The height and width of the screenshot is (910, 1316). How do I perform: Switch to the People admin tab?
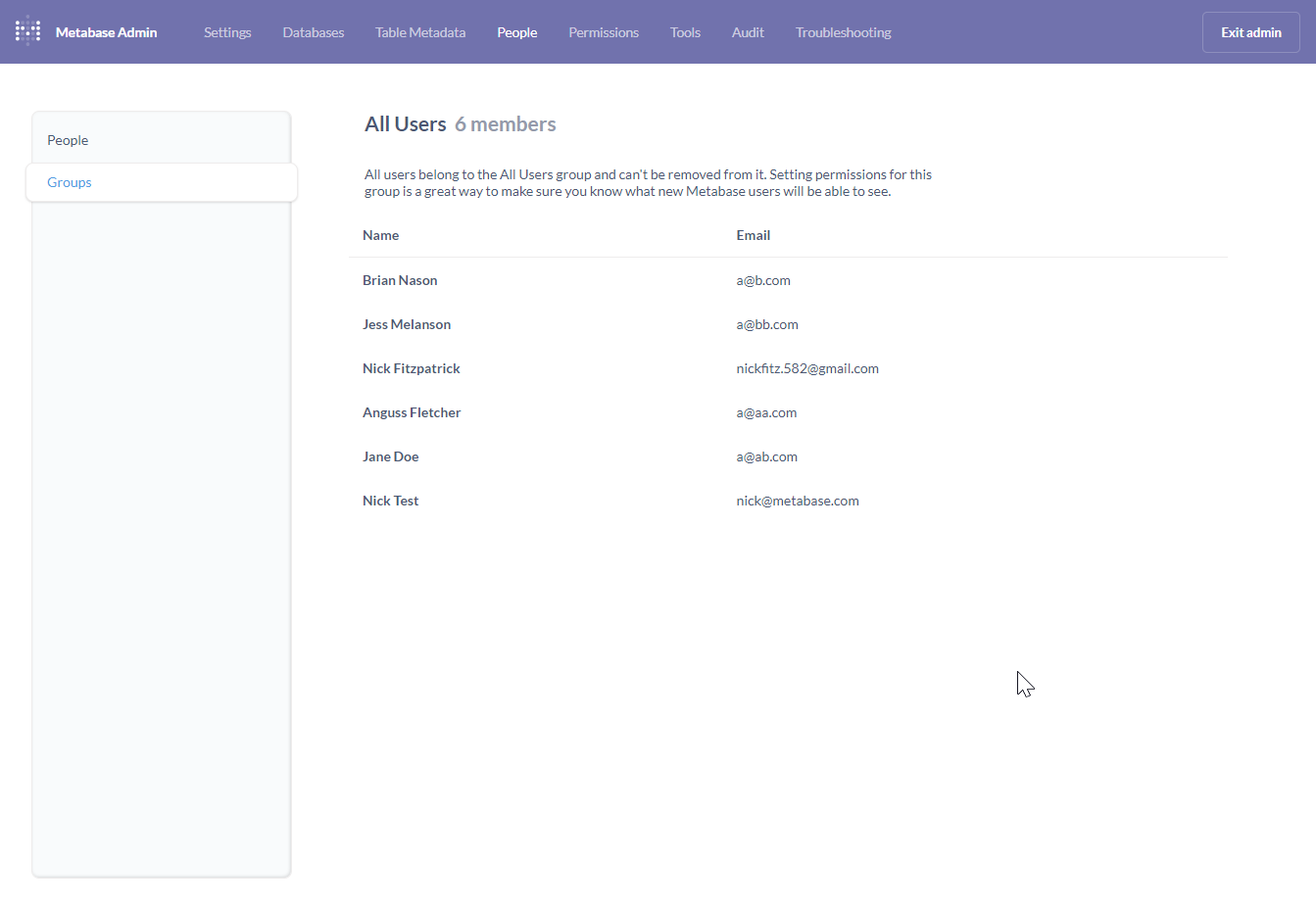pyautogui.click(x=516, y=32)
